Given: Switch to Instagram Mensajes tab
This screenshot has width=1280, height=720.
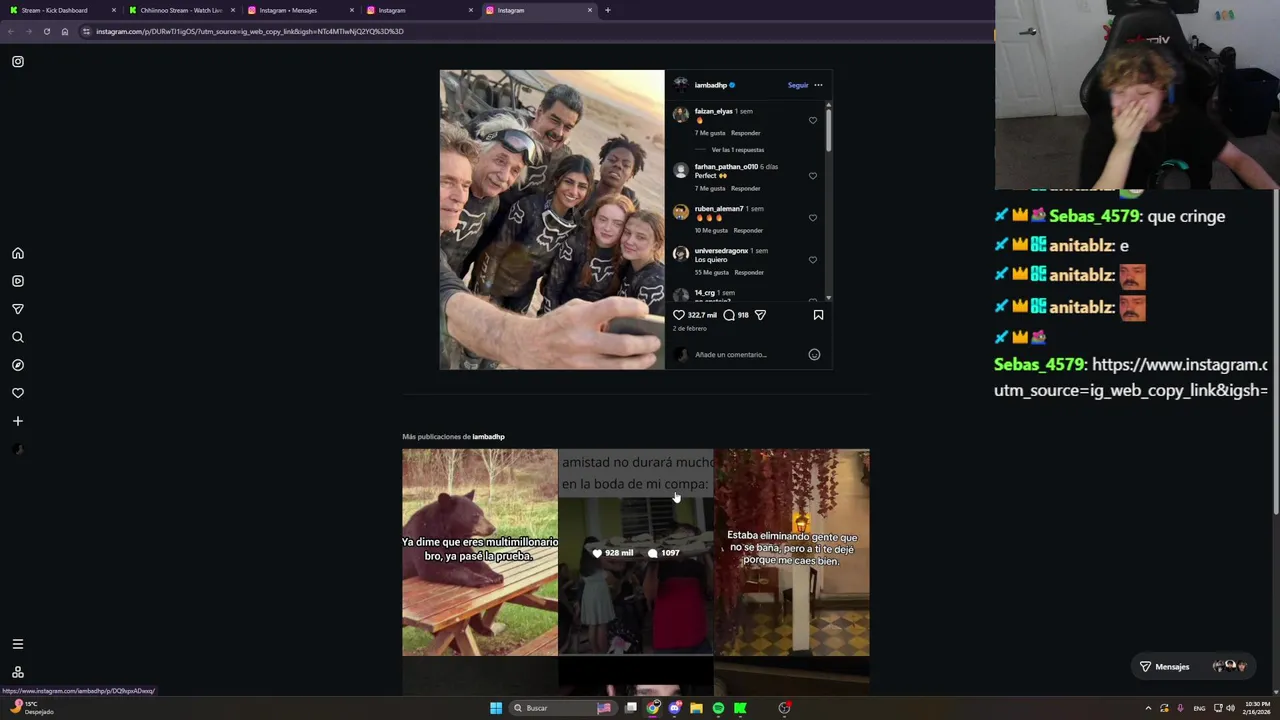Looking at the screenshot, I should (x=299, y=10).
